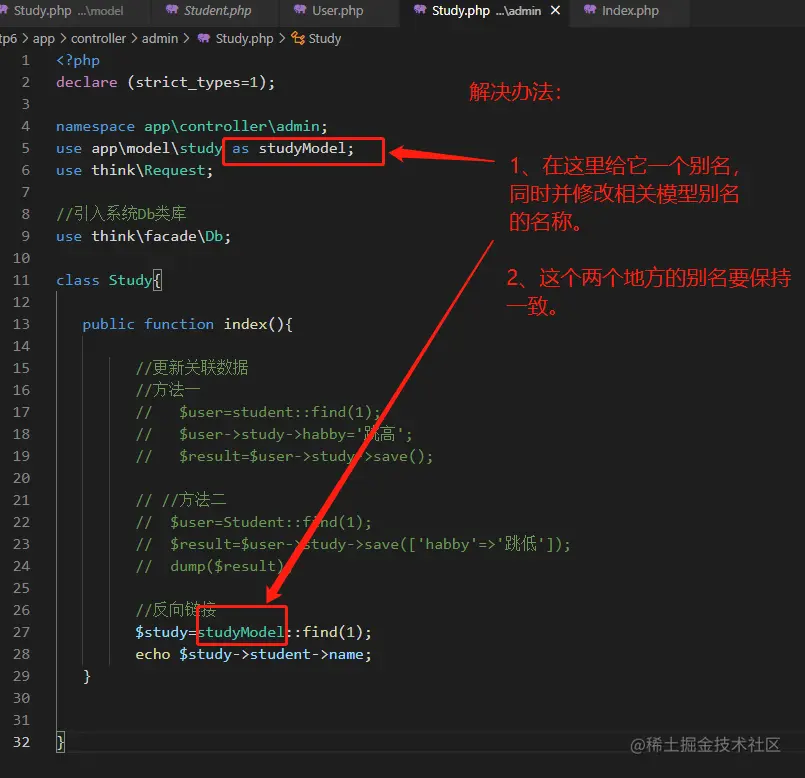Click '$study' variable on line 27

point(161,632)
